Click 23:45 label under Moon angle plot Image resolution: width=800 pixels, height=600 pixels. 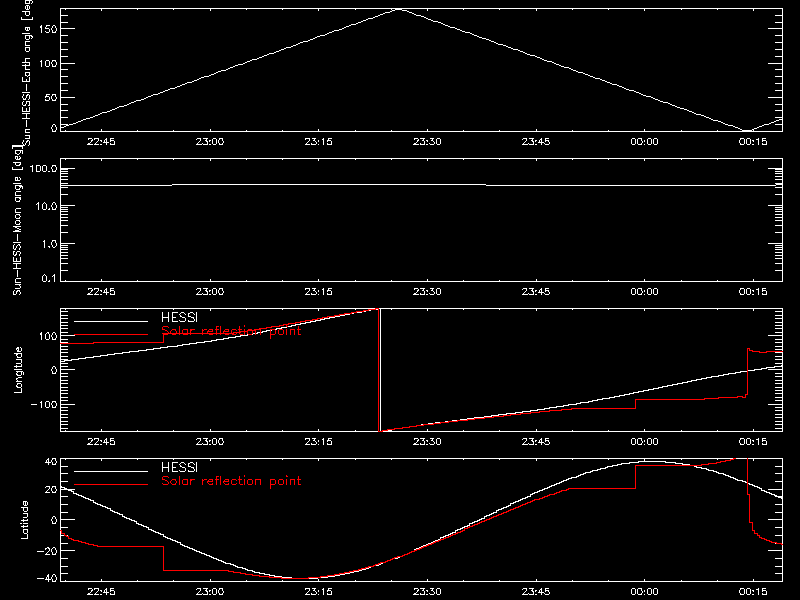(x=536, y=291)
